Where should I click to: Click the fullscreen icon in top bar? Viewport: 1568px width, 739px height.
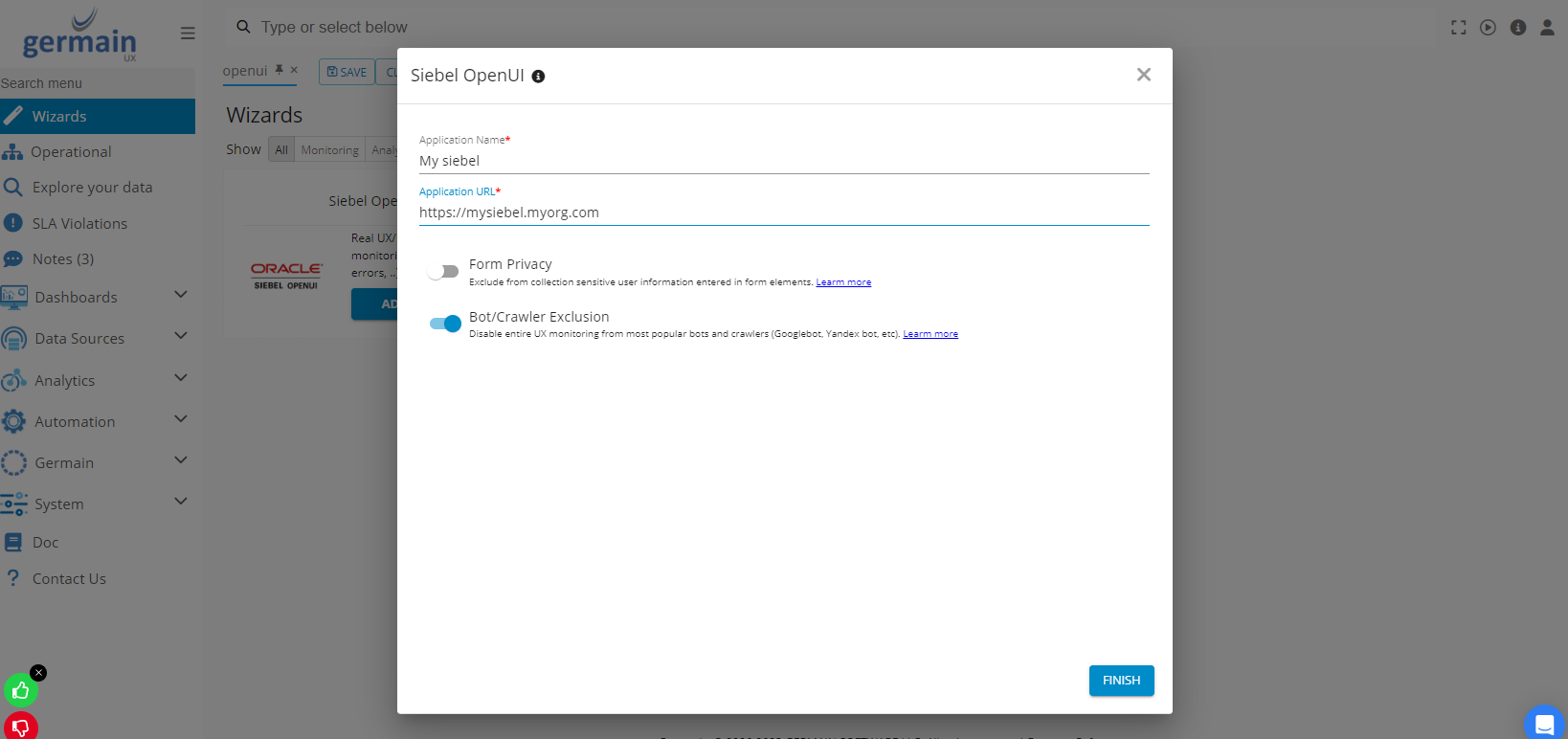1458,28
